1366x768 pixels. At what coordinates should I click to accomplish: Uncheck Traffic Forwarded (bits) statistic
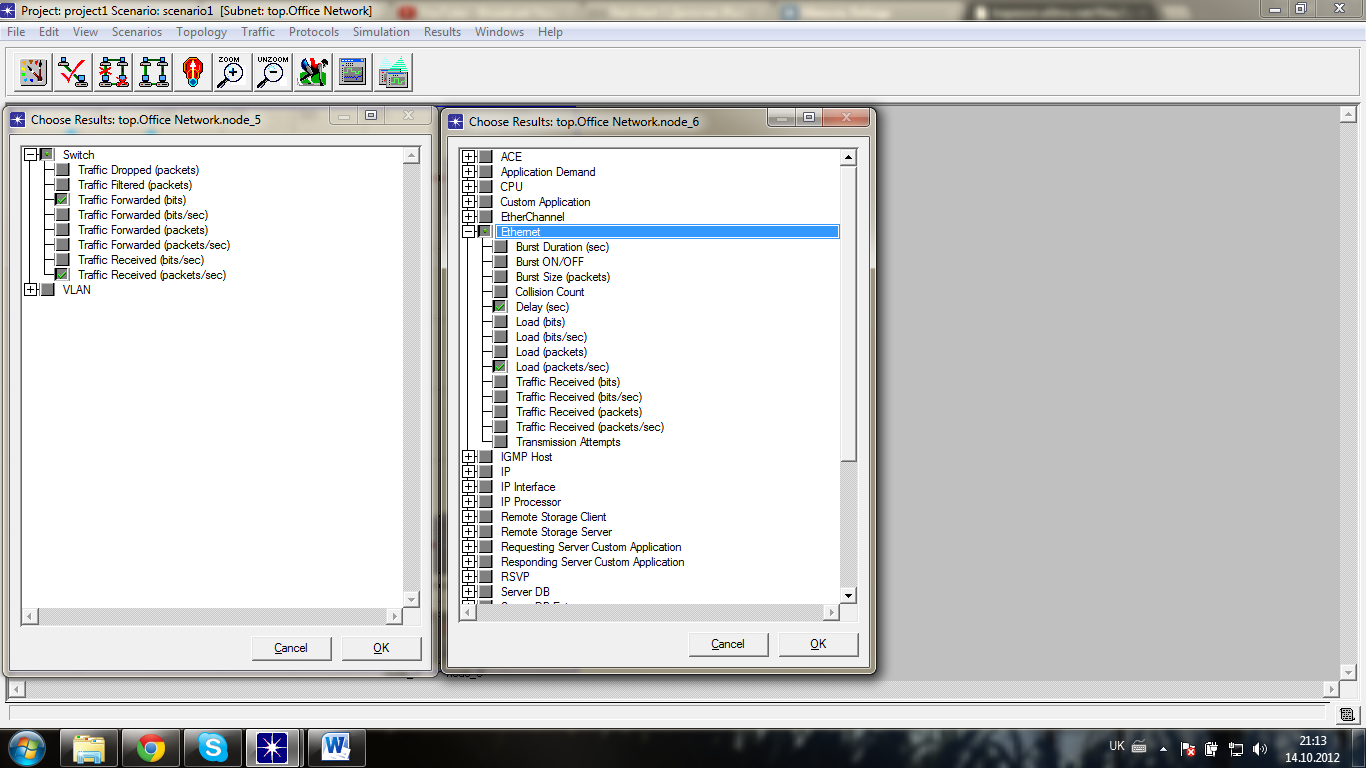(62, 200)
